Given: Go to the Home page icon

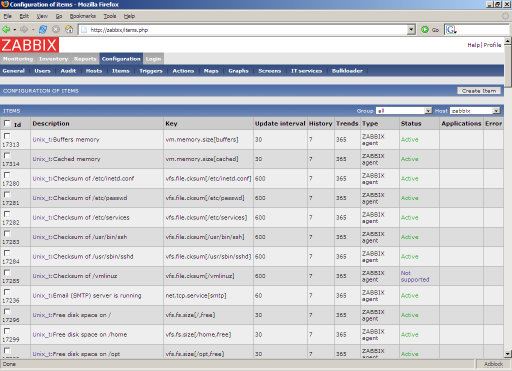Looking at the screenshot, I should pos(69,30).
